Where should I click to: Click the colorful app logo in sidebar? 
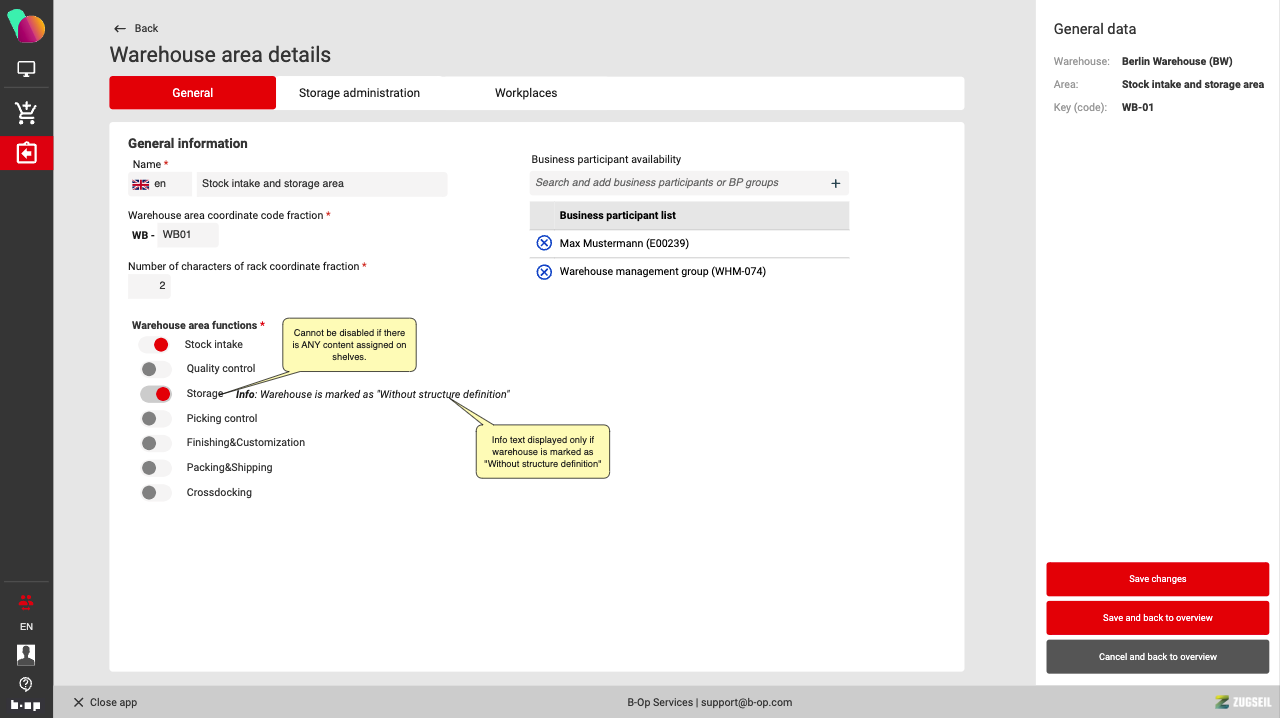[26, 27]
